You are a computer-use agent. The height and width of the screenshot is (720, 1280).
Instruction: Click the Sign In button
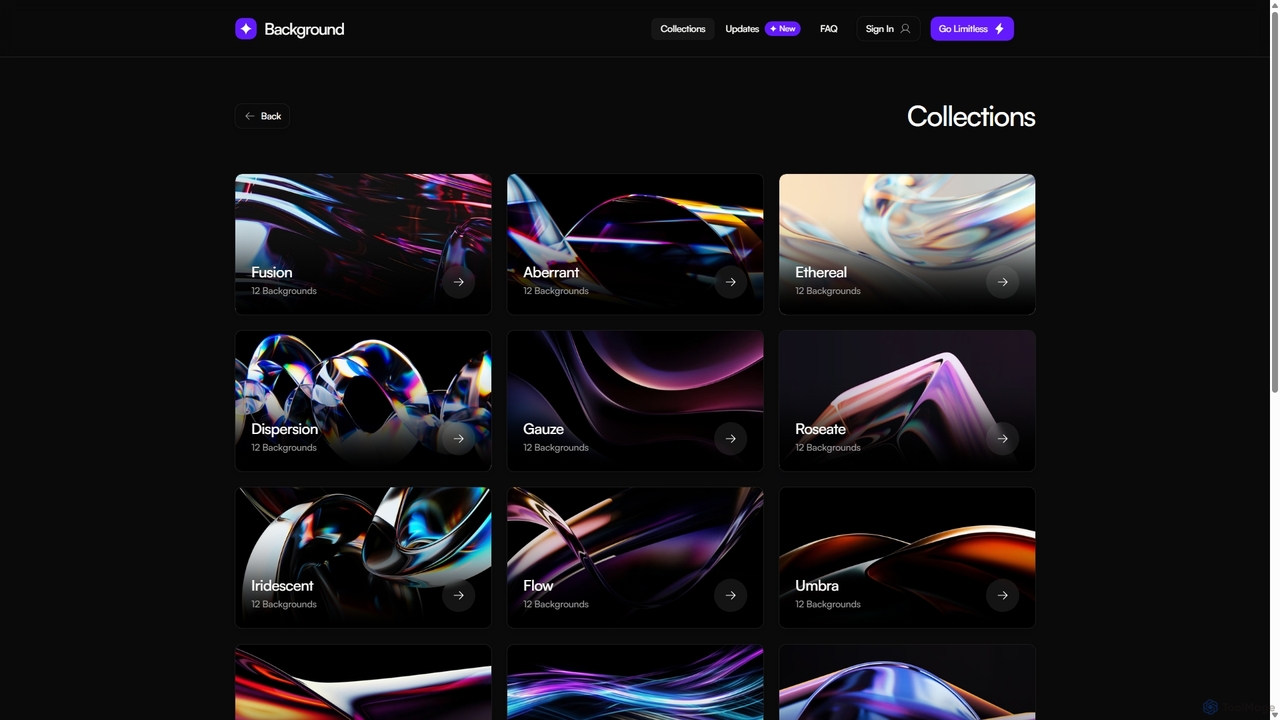888,29
